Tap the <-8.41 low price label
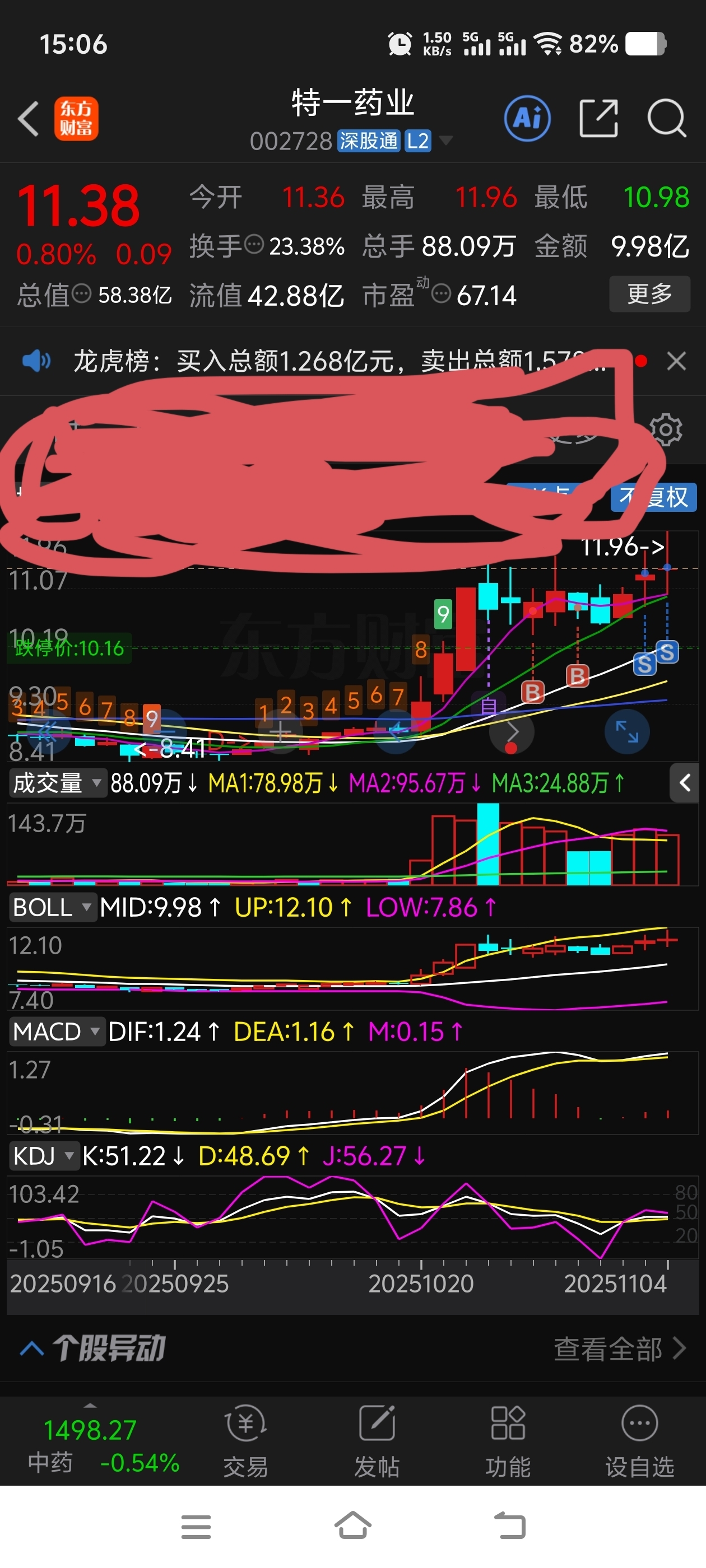The width and height of the screenshot is (706, 1568). point(168,748)
